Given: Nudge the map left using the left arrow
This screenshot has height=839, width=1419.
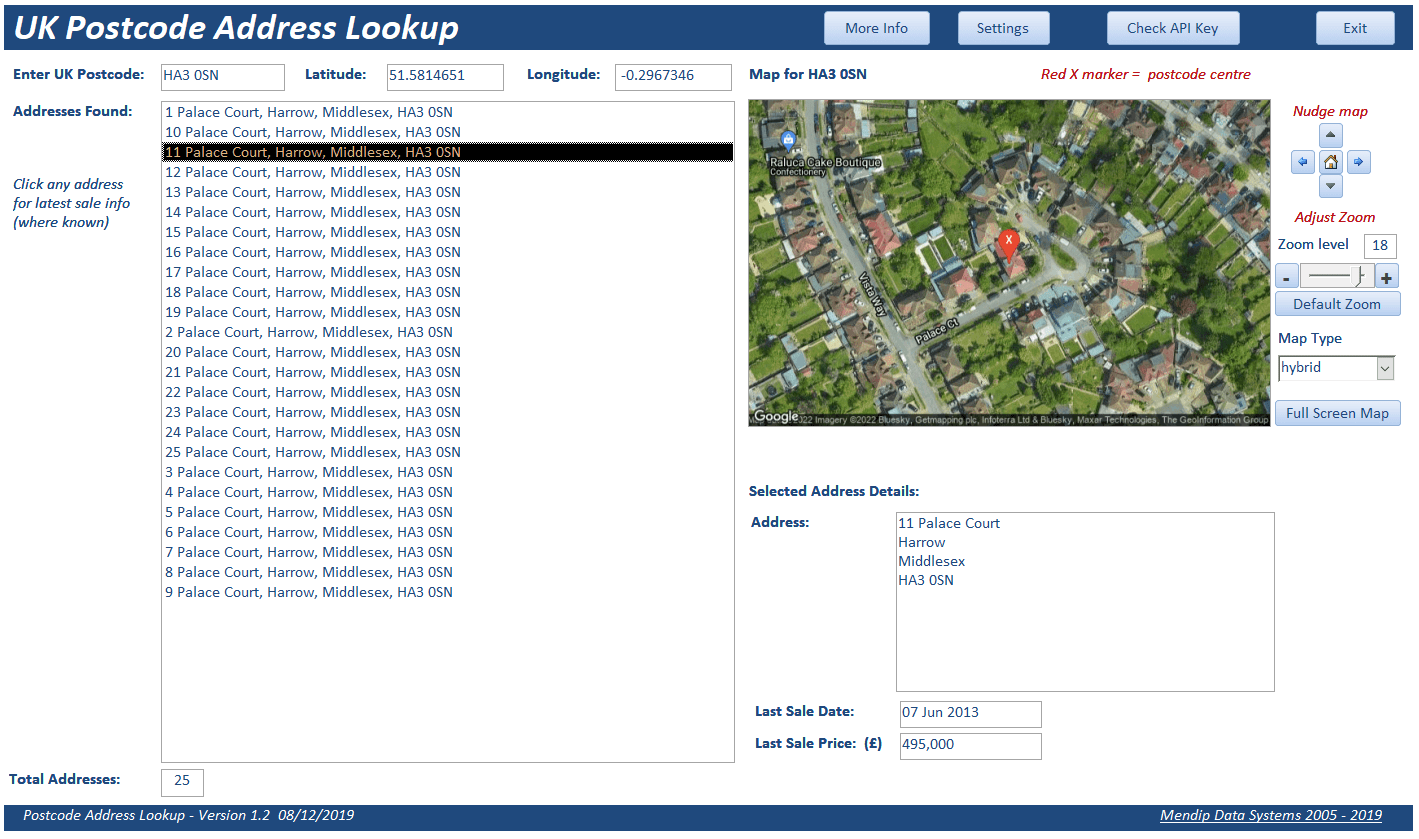Looking at the screenshot, I should [1302, 161].
